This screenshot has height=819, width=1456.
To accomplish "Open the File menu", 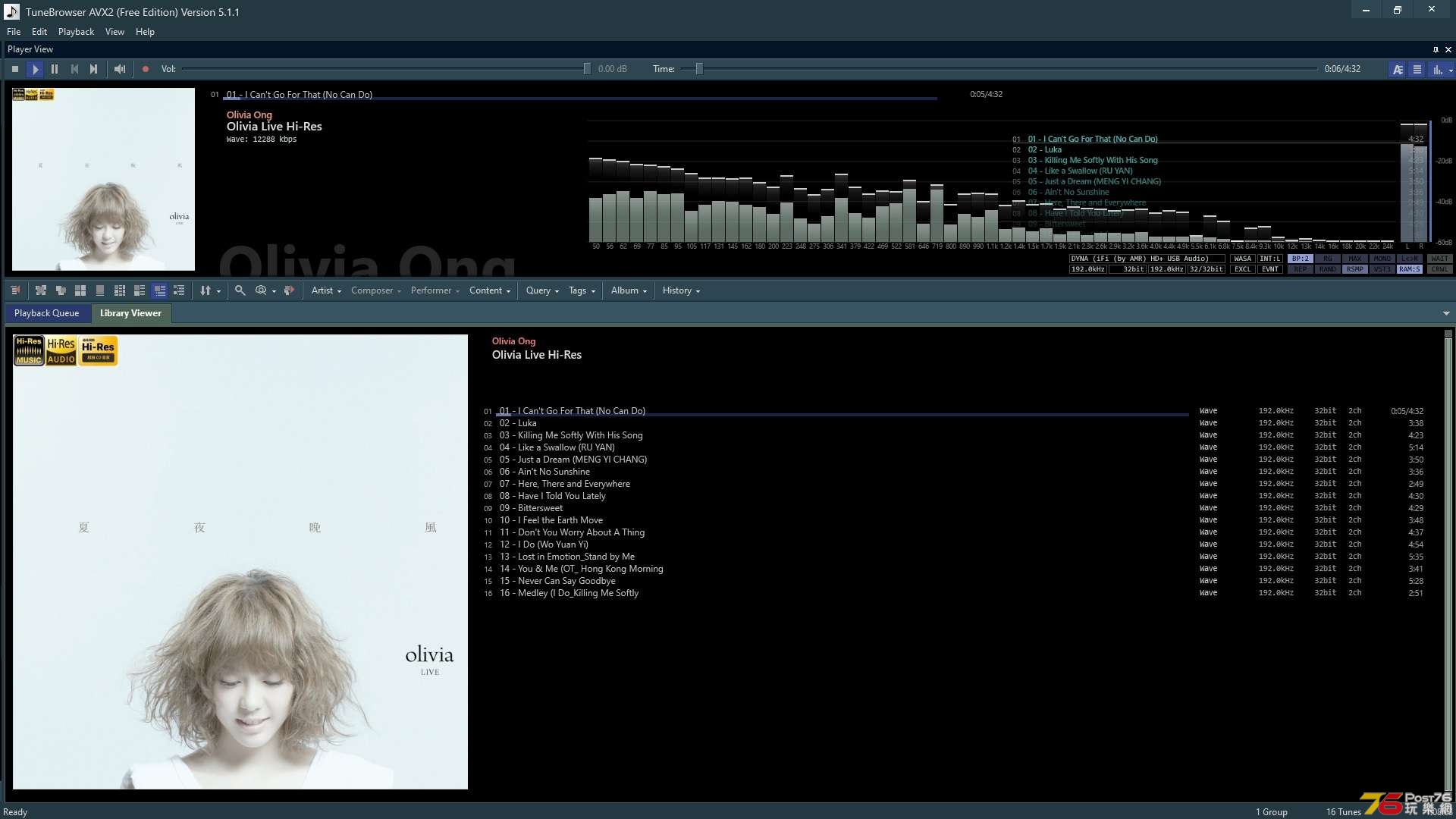I will 14,32.
